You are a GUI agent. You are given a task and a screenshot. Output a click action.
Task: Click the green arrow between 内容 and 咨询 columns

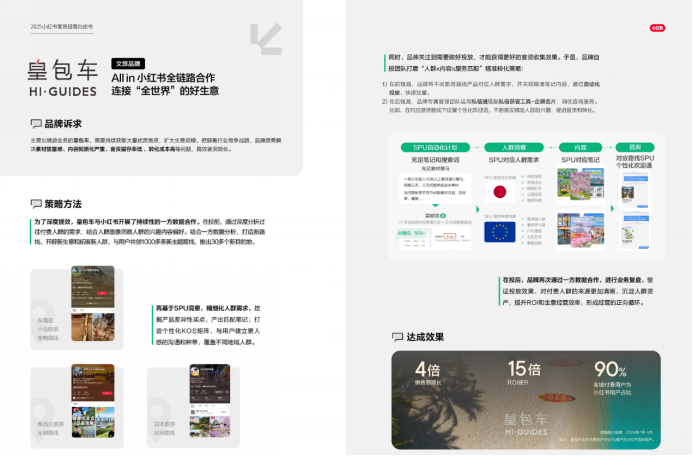point(612,208)
